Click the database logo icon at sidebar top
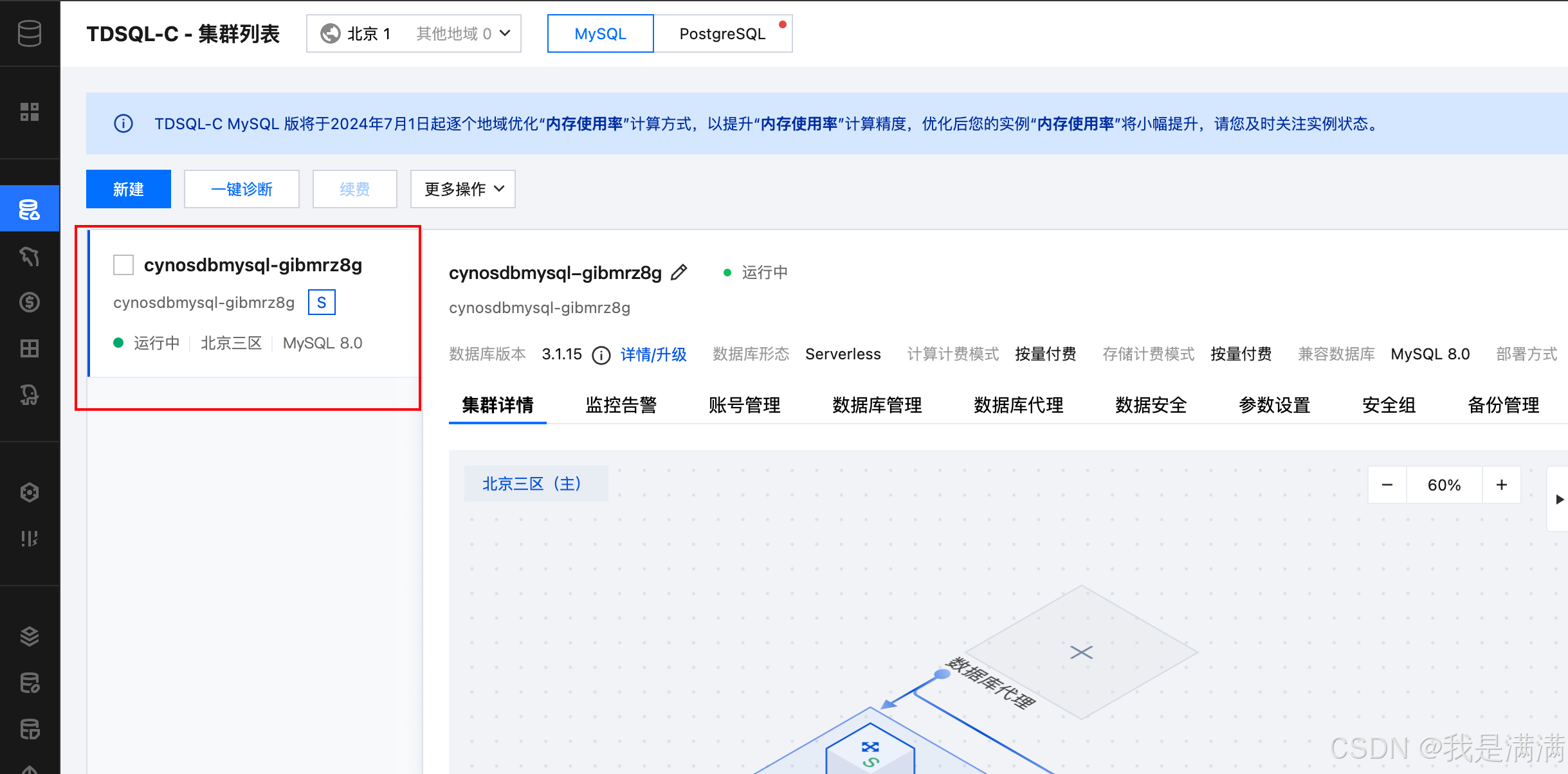Screen dimensions: 1568x774 [30, 33]
